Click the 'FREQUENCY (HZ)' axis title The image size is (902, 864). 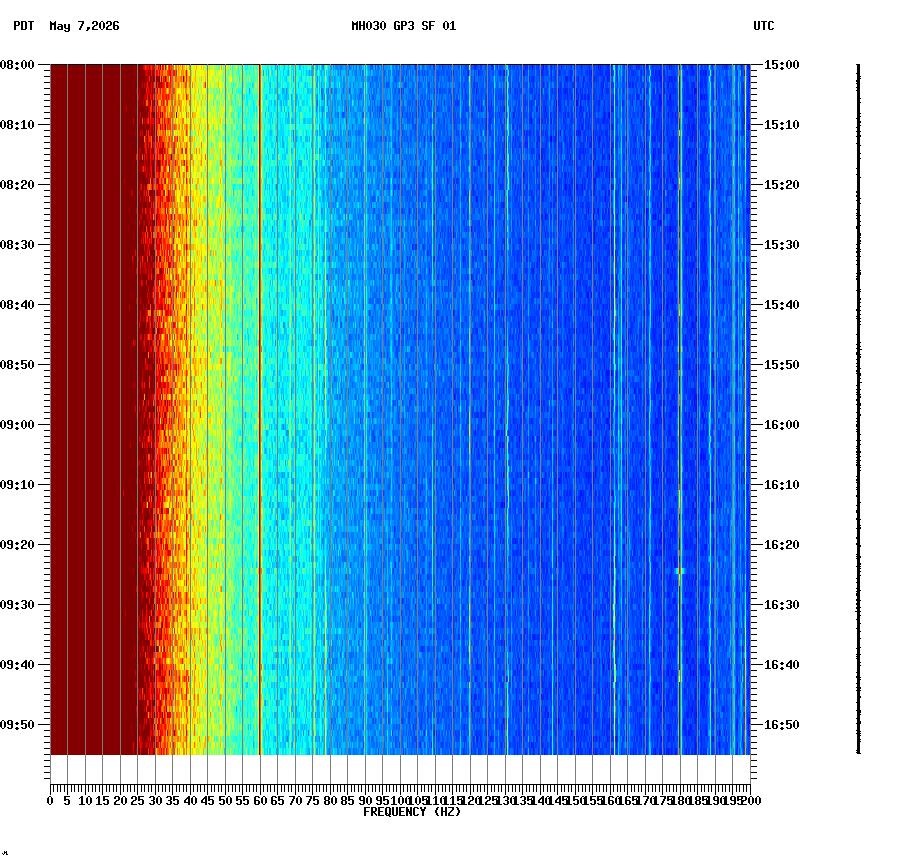tap(412, 812)
